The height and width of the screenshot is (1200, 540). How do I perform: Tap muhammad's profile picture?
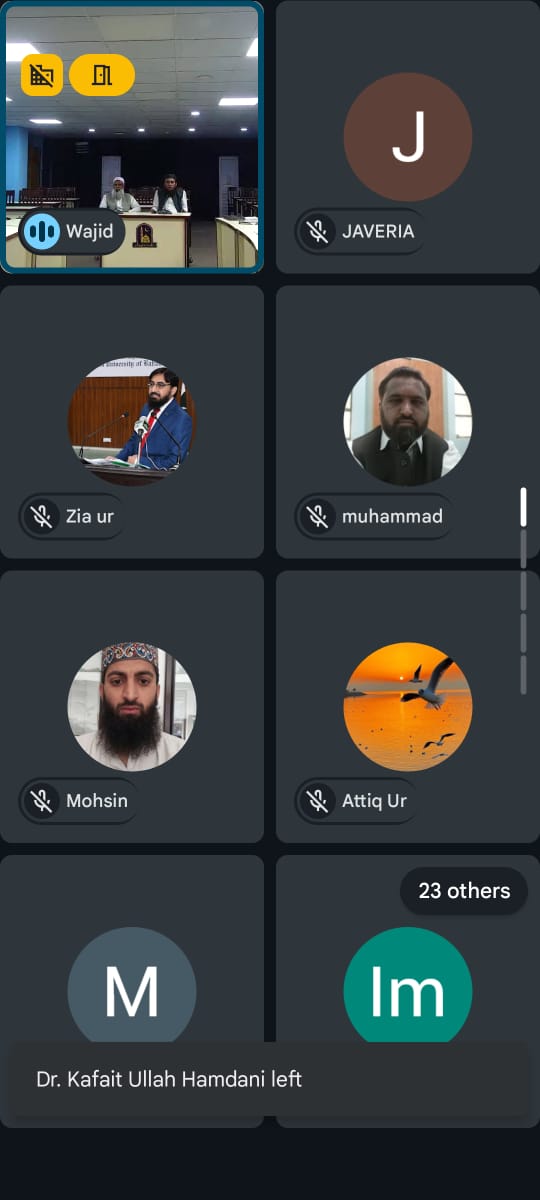[408, 422]
